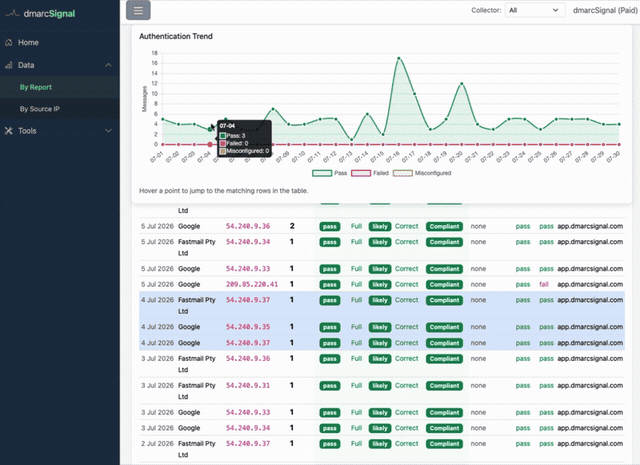Viewport: 640px width, 465px height.
Task: Click the Authentication Trend heading
Action: 176,36
